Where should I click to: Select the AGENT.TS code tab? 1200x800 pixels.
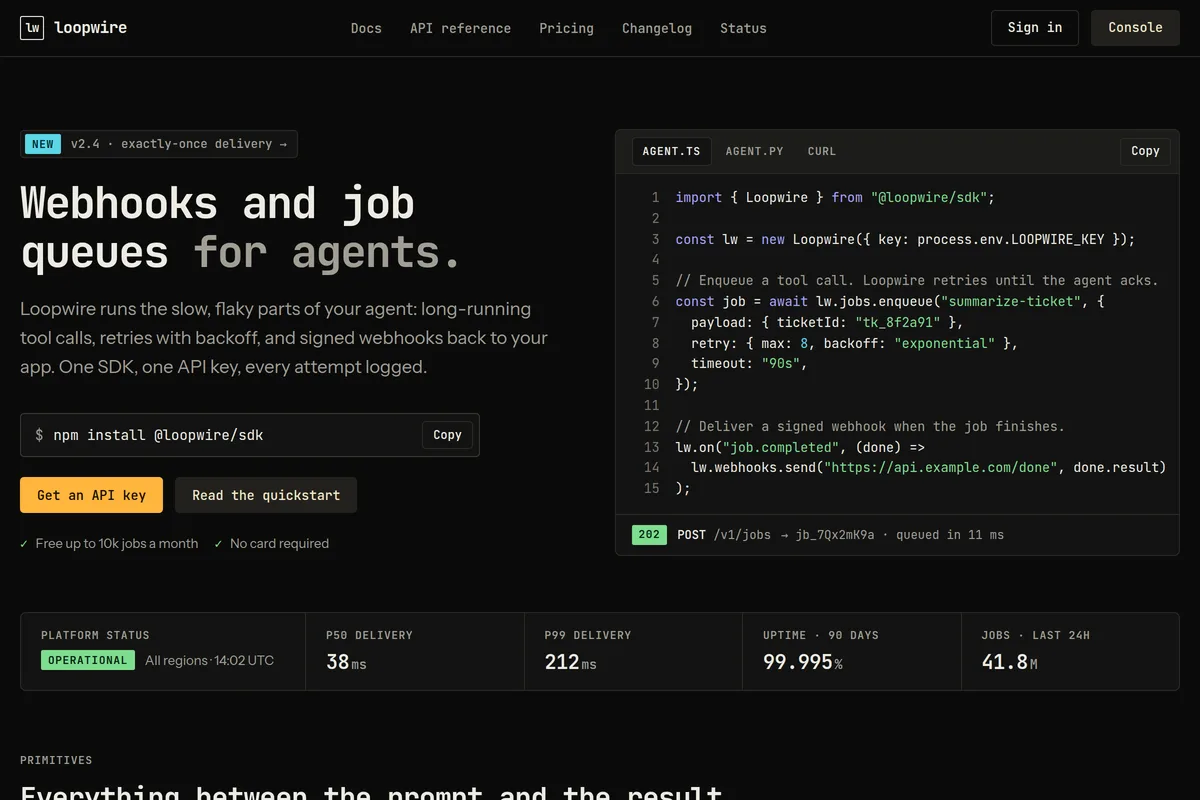click(671, 151)
